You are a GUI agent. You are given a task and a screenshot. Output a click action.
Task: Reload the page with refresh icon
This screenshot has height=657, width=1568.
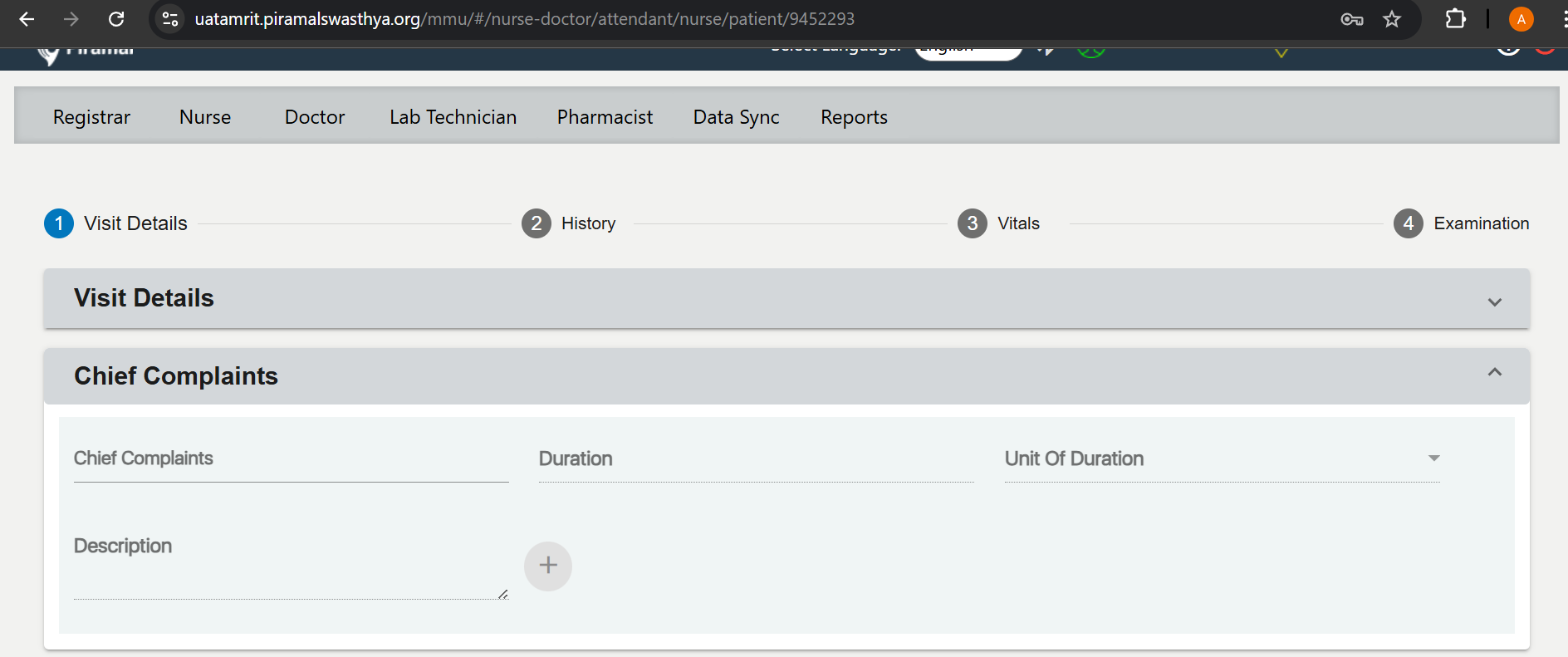click(x=116, y=19)
